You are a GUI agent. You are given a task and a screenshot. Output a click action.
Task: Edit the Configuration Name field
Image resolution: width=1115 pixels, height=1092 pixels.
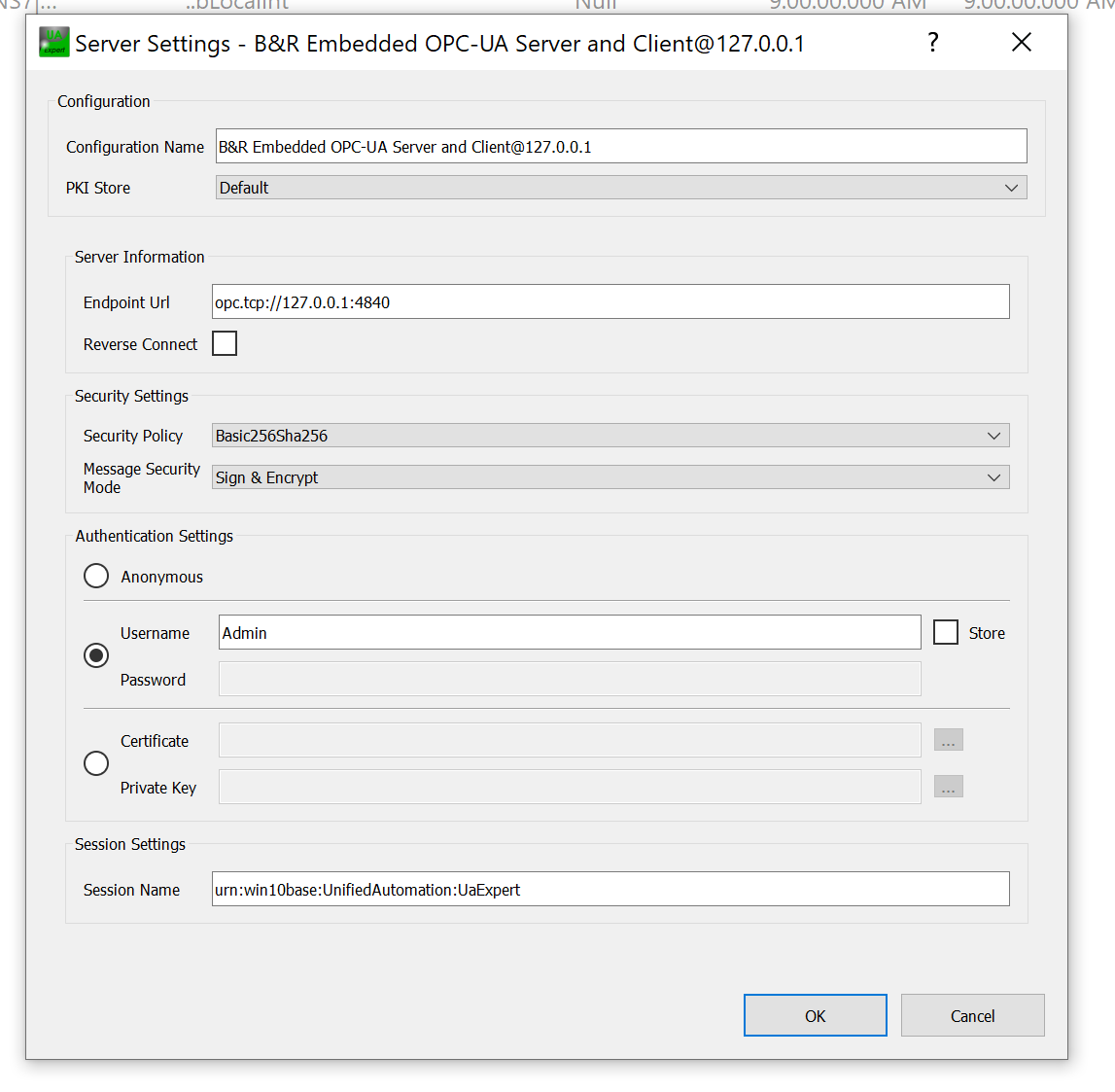pos(621,147)
